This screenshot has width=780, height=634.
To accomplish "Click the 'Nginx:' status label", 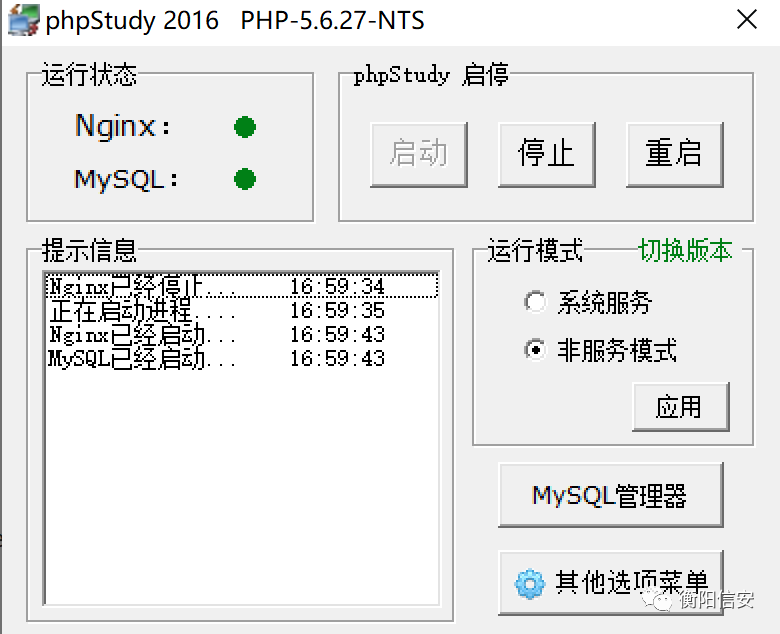I will click(x=122, y=125).
